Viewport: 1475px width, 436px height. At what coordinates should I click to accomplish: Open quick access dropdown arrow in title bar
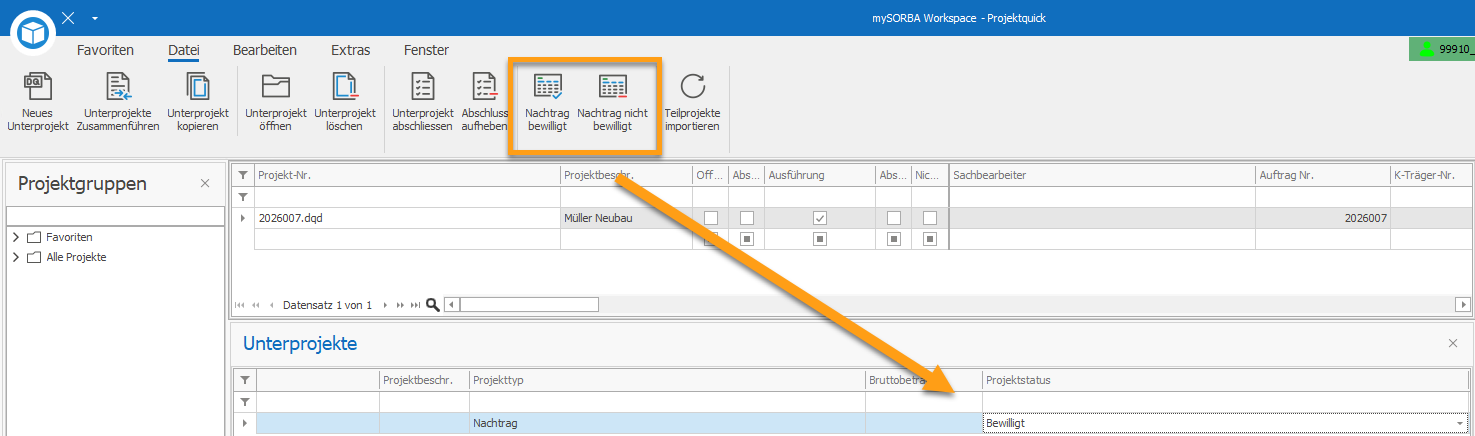(x=95, y=18)
